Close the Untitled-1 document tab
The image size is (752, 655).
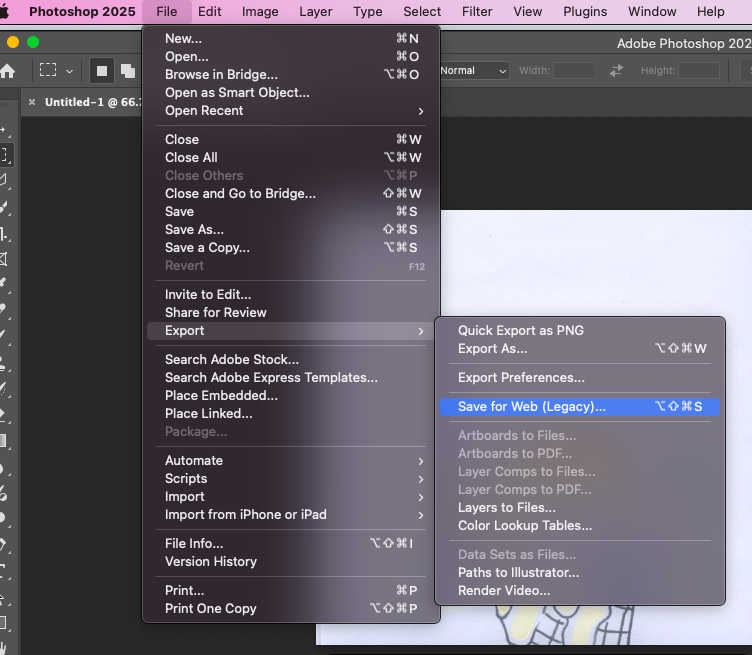32,102
